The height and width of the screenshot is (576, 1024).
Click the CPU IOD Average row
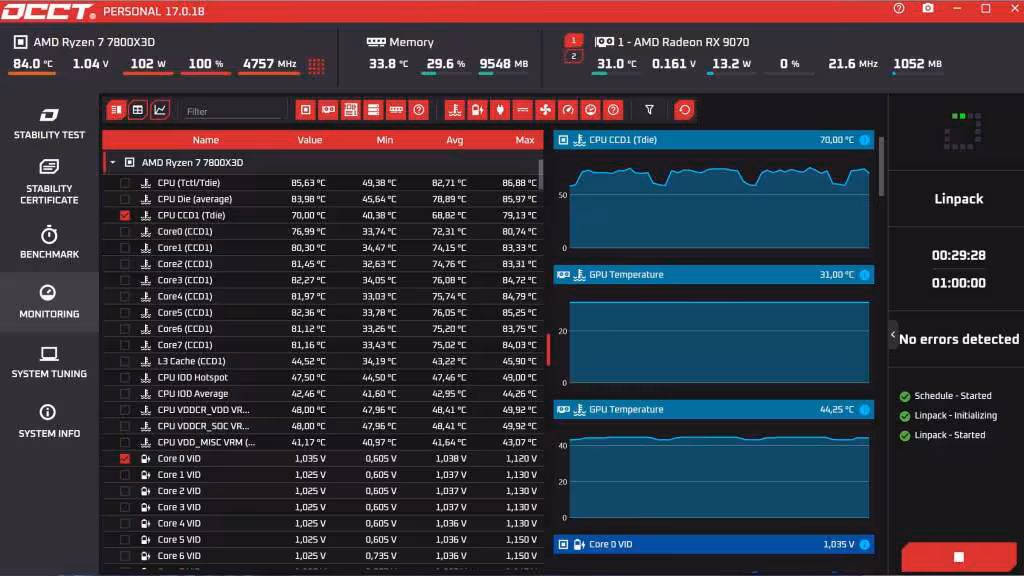(324, 394)
